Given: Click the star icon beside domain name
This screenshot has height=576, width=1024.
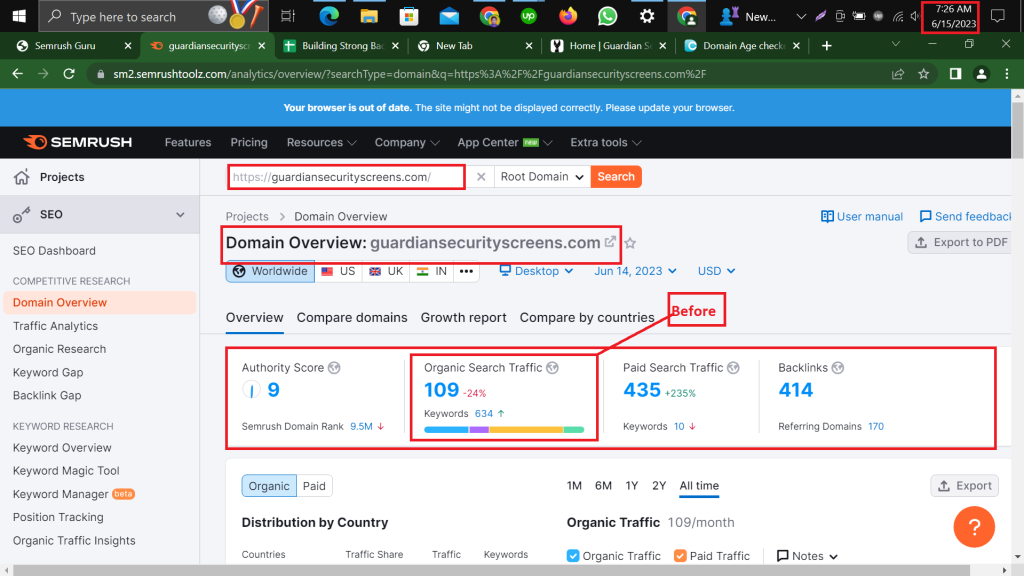Looking at the screenshot, I should (630, 243).
